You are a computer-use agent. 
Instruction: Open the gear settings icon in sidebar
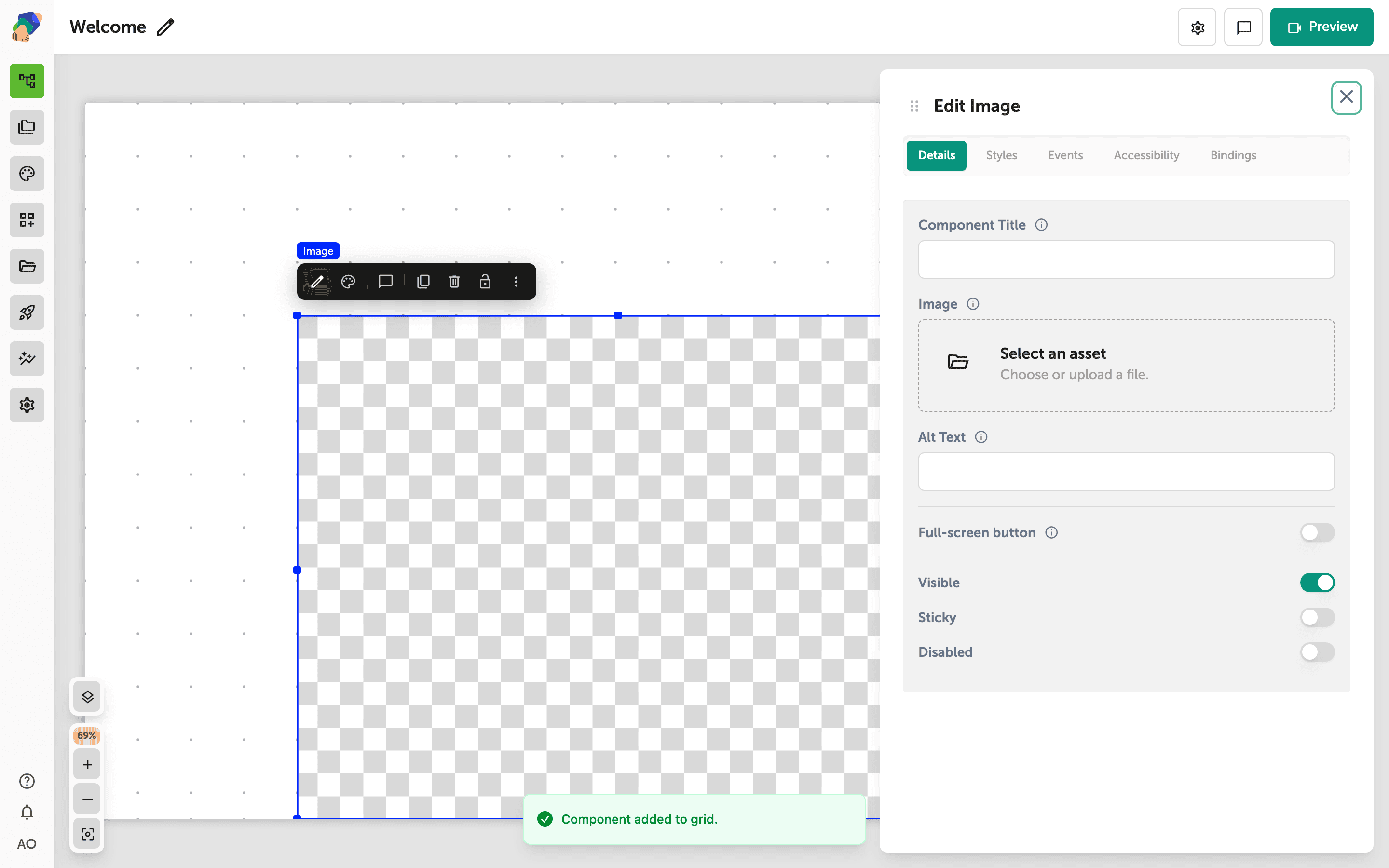(27, 405)
